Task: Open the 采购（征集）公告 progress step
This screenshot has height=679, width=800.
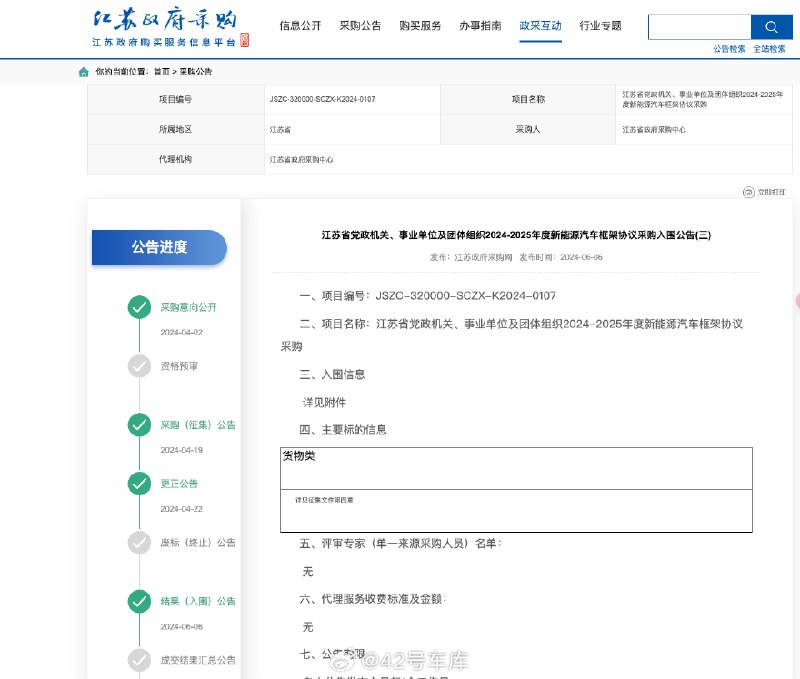Action: [x=198, y=425]
